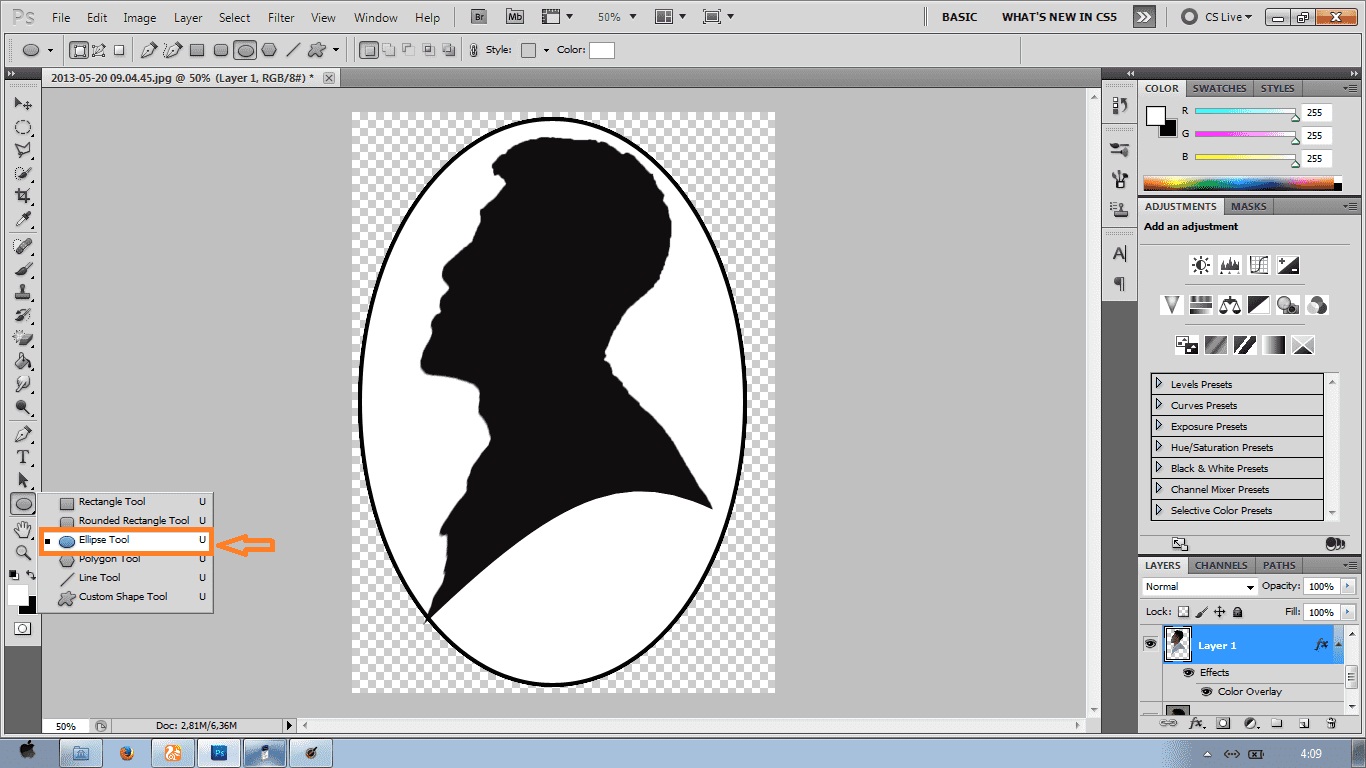1366x768 pixels.
Task: Hide Layer 1 with its eye icon
Action: pyautogui.click(x=1150, y=645)
